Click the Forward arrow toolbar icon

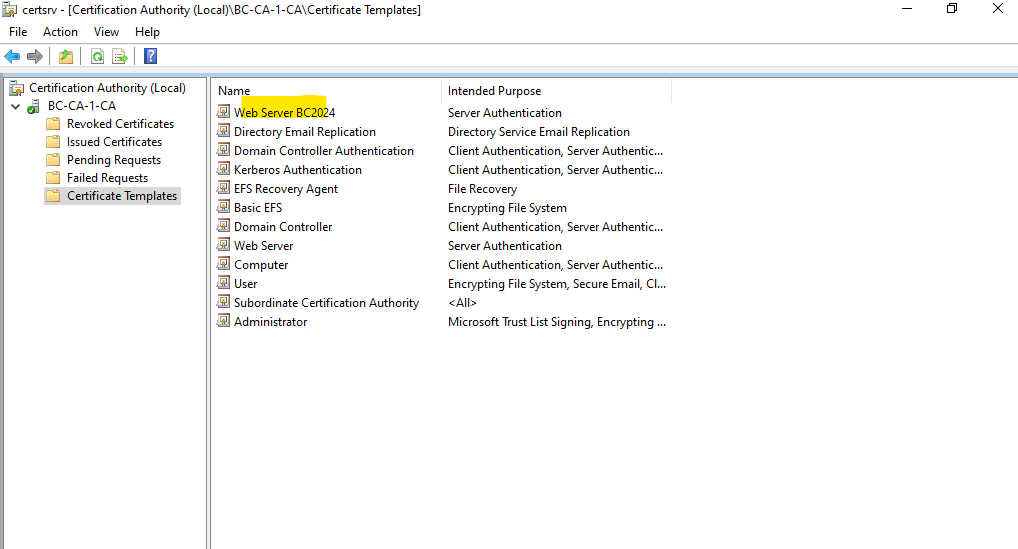pyautogui.click(x=35, y=56)
